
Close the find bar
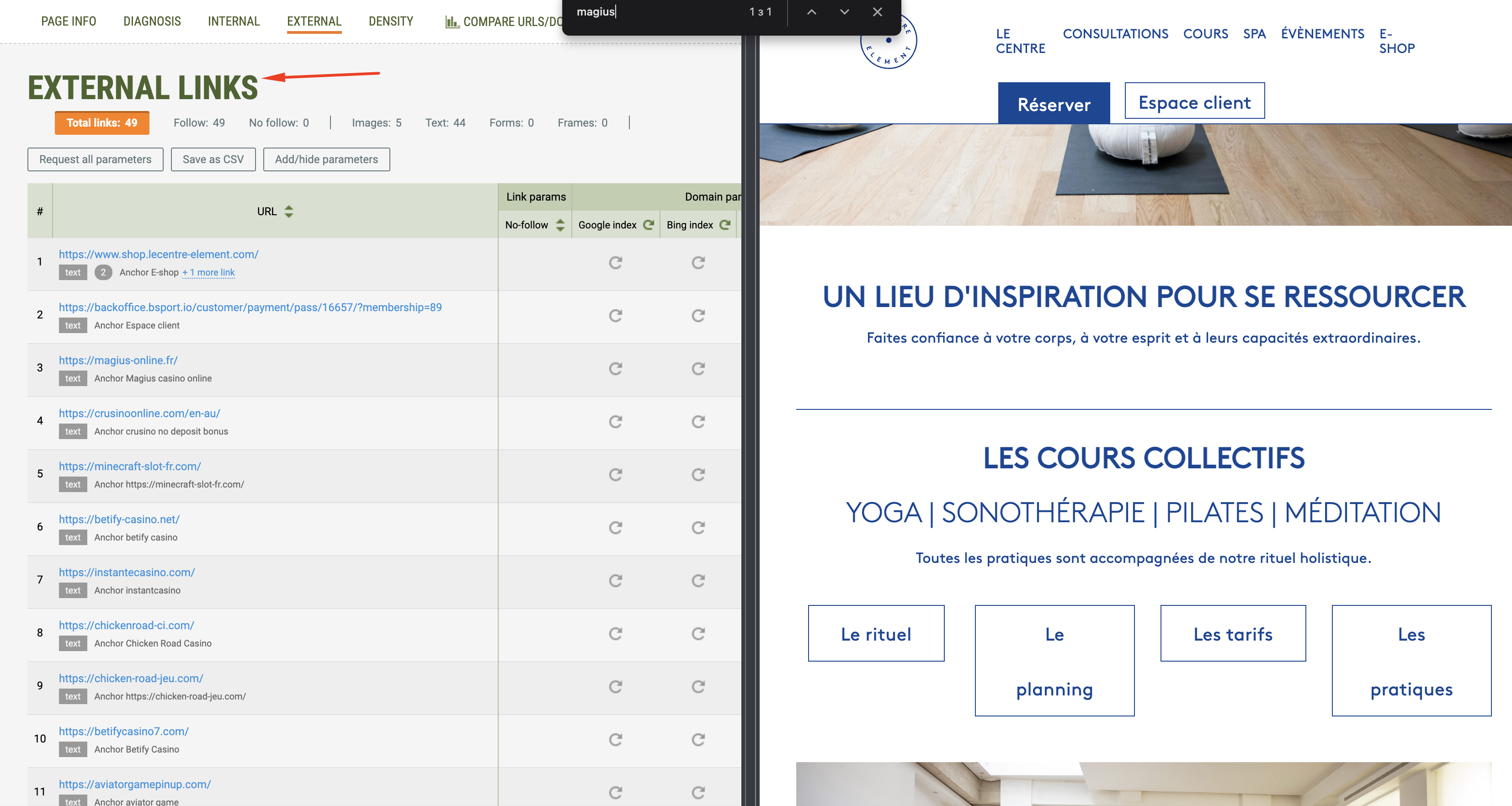click(878, 12)
